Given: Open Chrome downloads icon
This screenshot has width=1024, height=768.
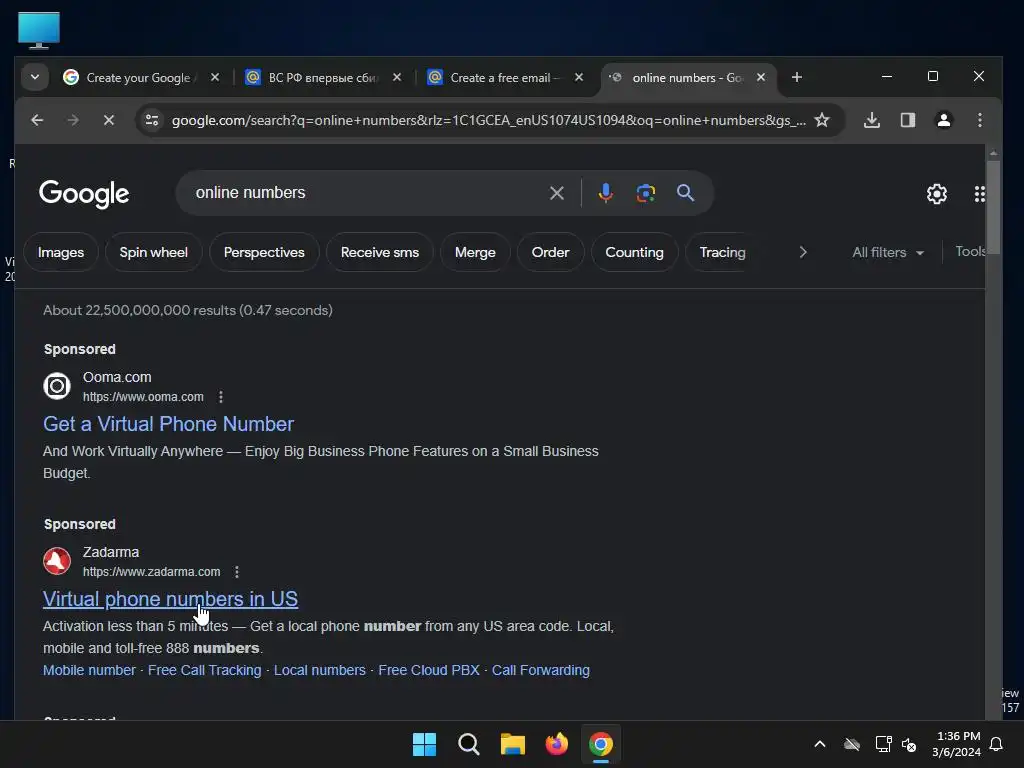Looking at the screenshot, I should [872, 120].
